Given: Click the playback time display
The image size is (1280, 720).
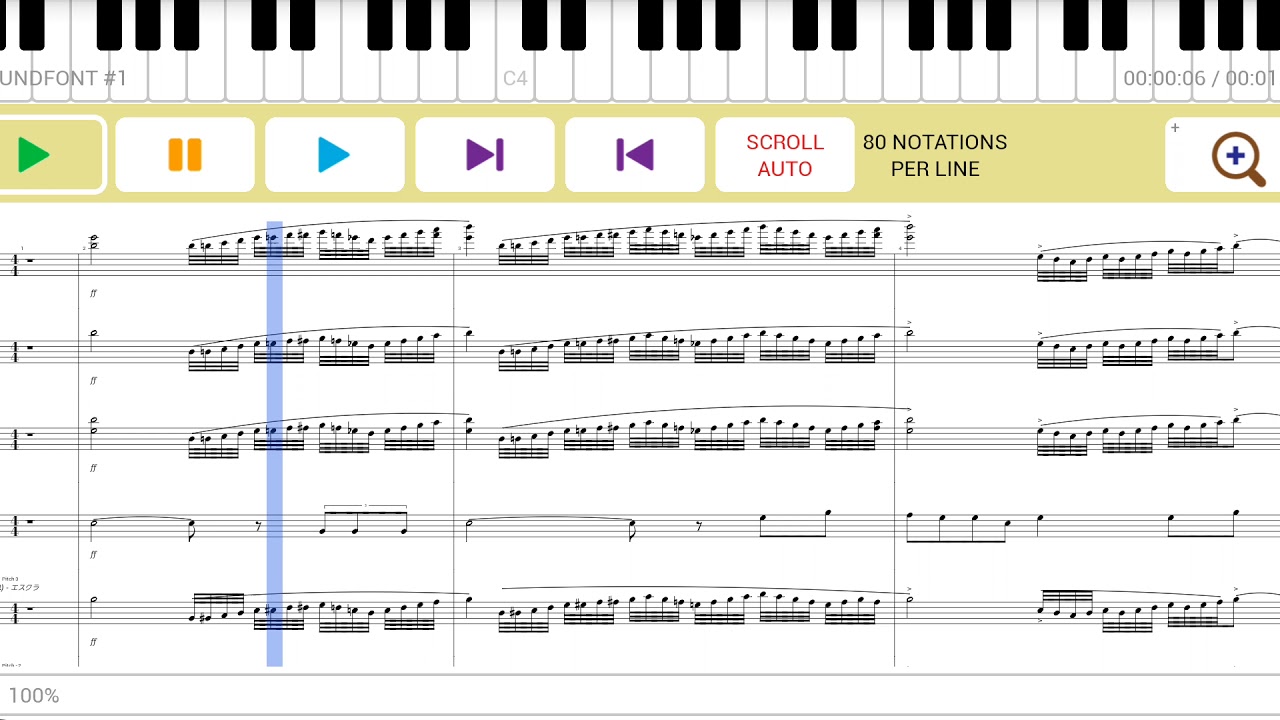Looking at the screenshot, I should tap(1200, 78).
